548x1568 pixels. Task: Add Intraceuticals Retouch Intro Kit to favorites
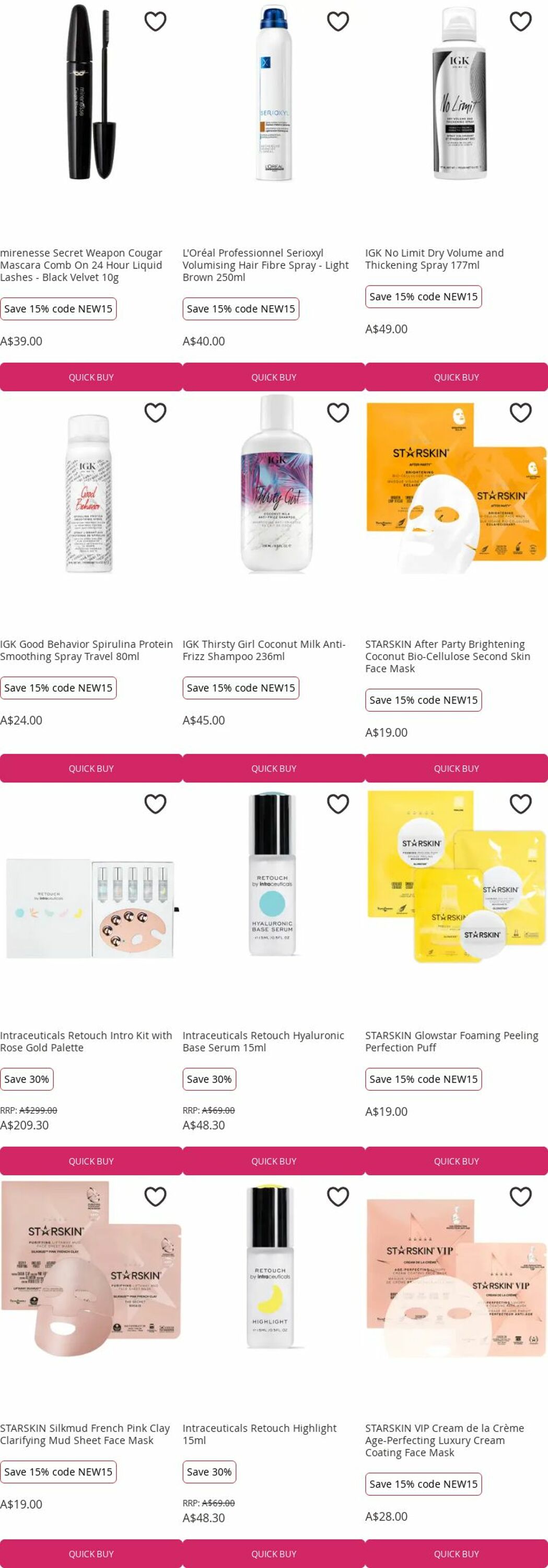(155, 804)
